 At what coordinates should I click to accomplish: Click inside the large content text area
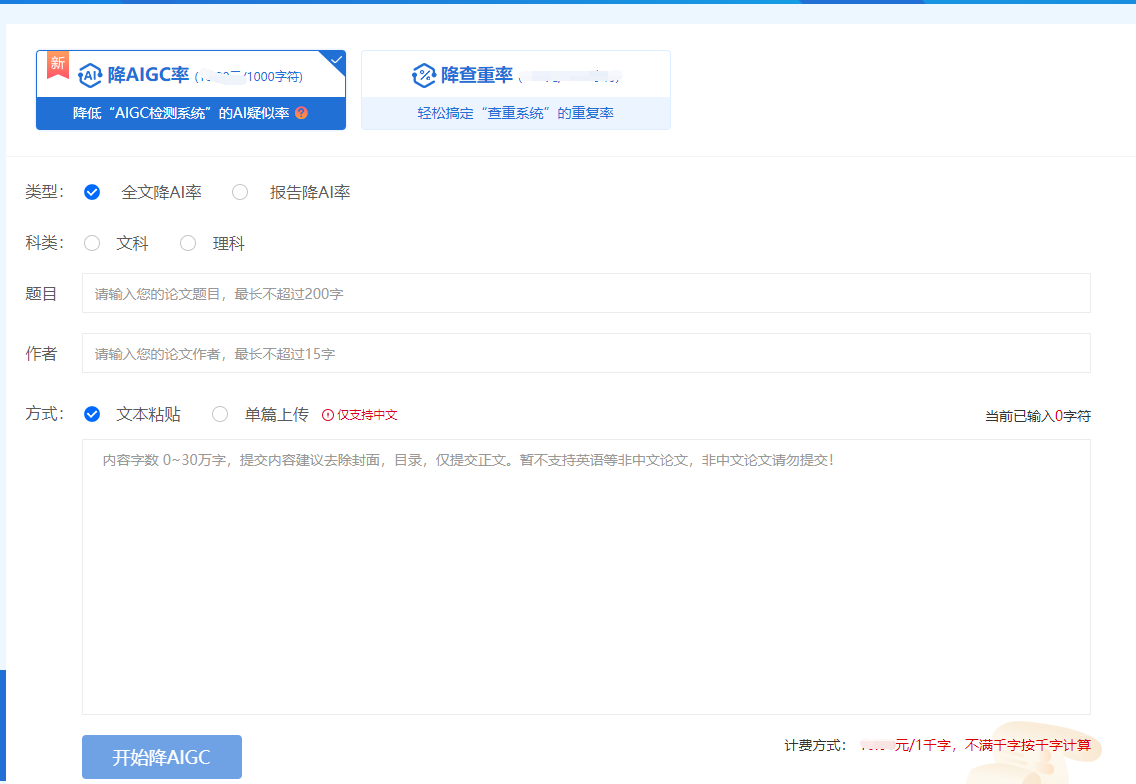point(586,577)
